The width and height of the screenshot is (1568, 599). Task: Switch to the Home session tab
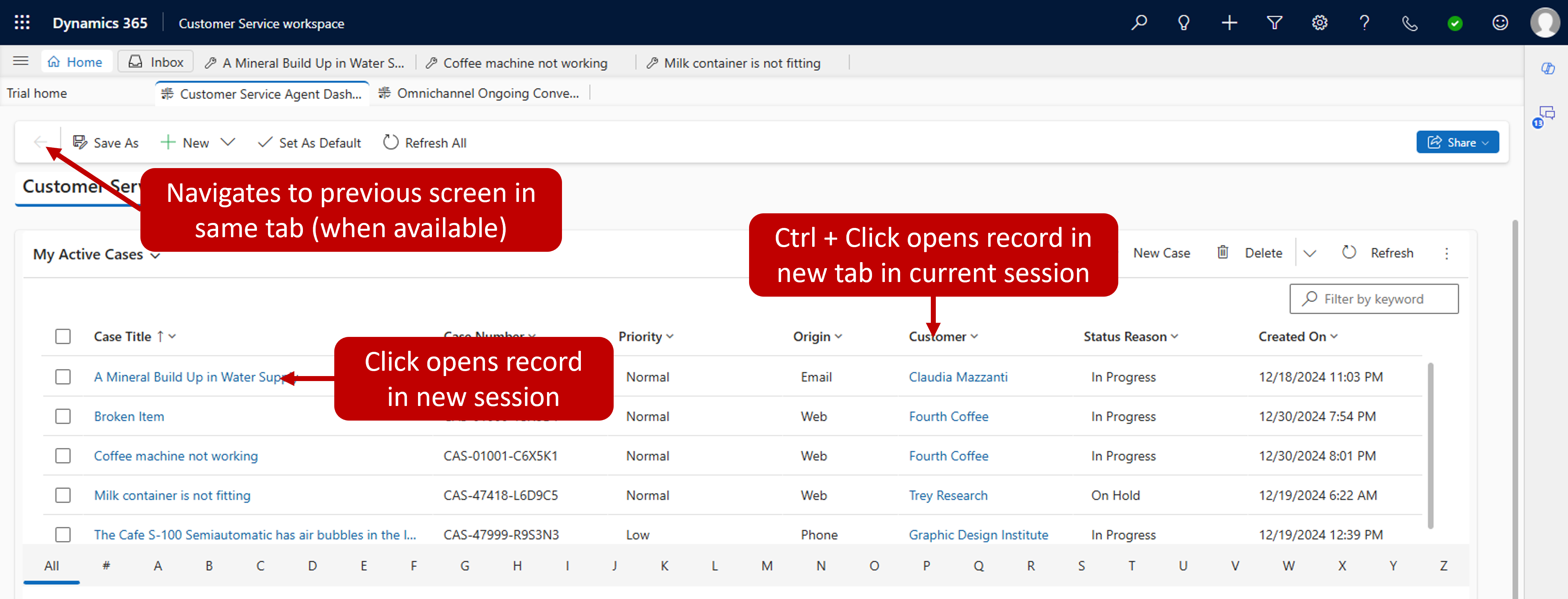[76, 61]
